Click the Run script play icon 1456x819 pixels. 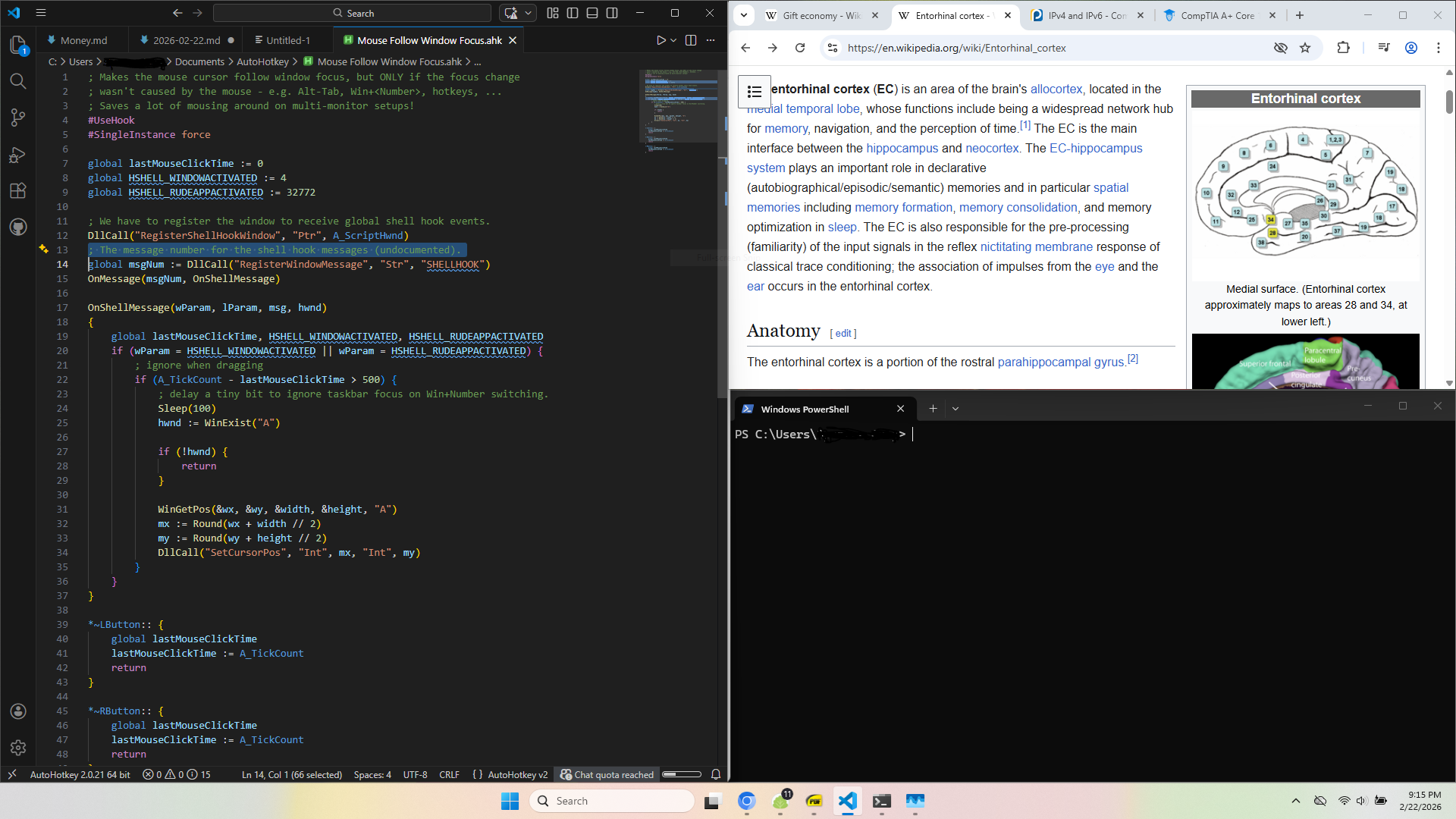click(x=661, y=40)
